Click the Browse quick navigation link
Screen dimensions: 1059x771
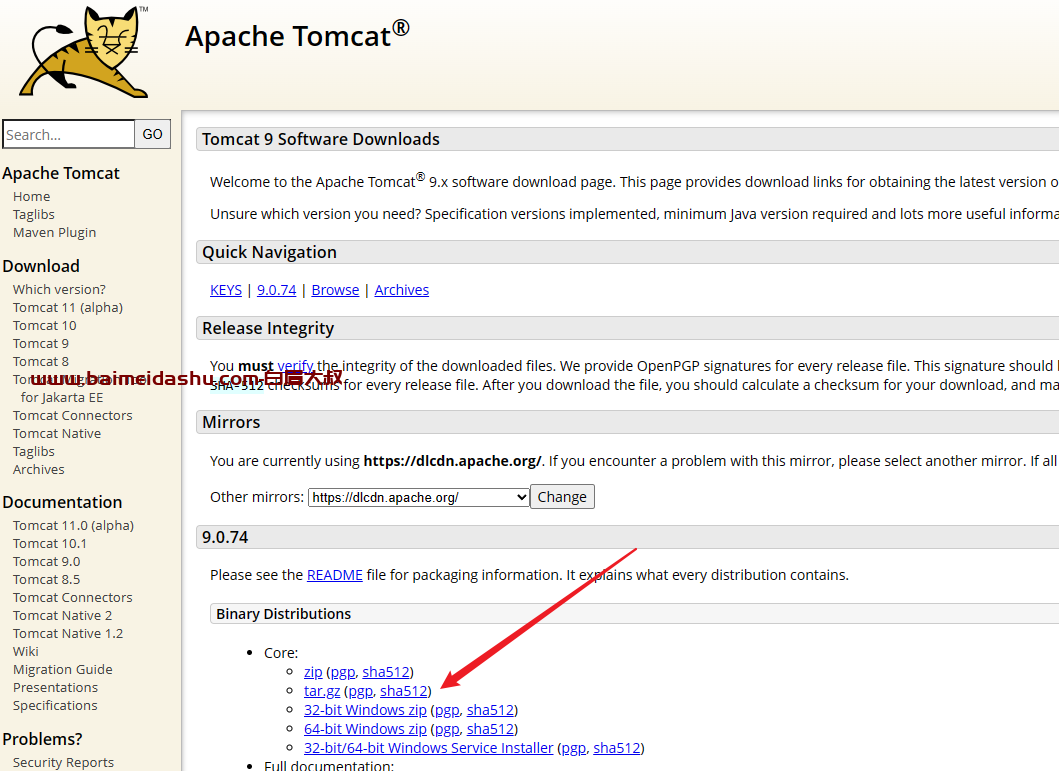pyautogui.click(x=335, y=290)
